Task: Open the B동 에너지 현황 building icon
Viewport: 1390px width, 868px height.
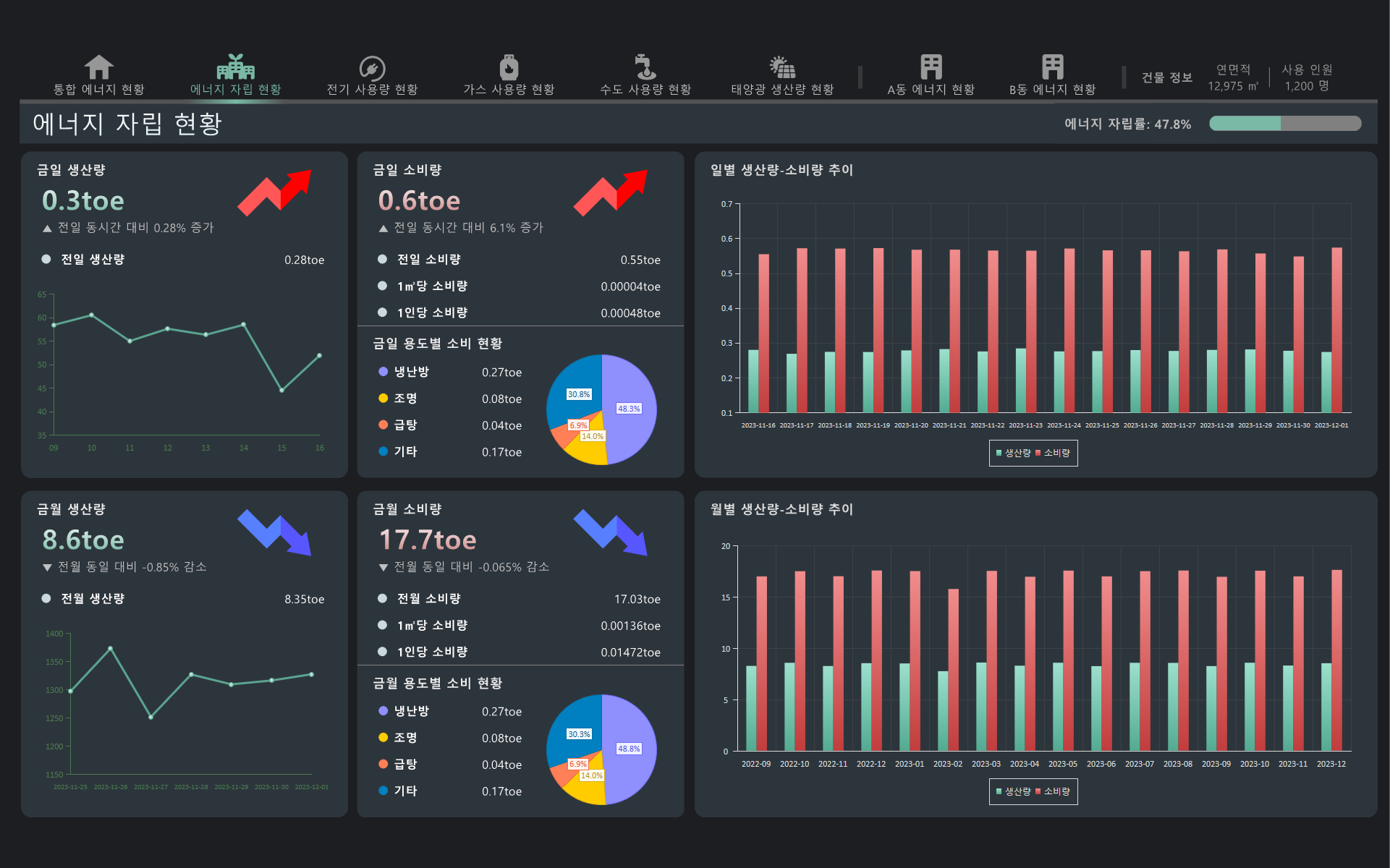Action: pyautogui.click(x=1052, y=67)
